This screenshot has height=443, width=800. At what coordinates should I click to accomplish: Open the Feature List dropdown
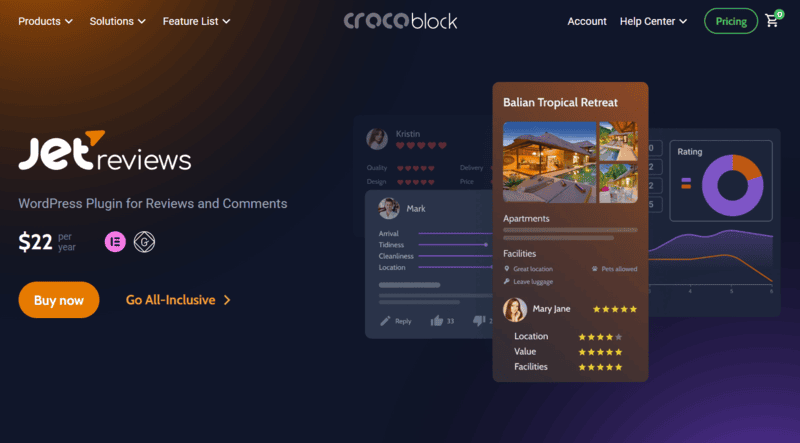tap(196, 21)
